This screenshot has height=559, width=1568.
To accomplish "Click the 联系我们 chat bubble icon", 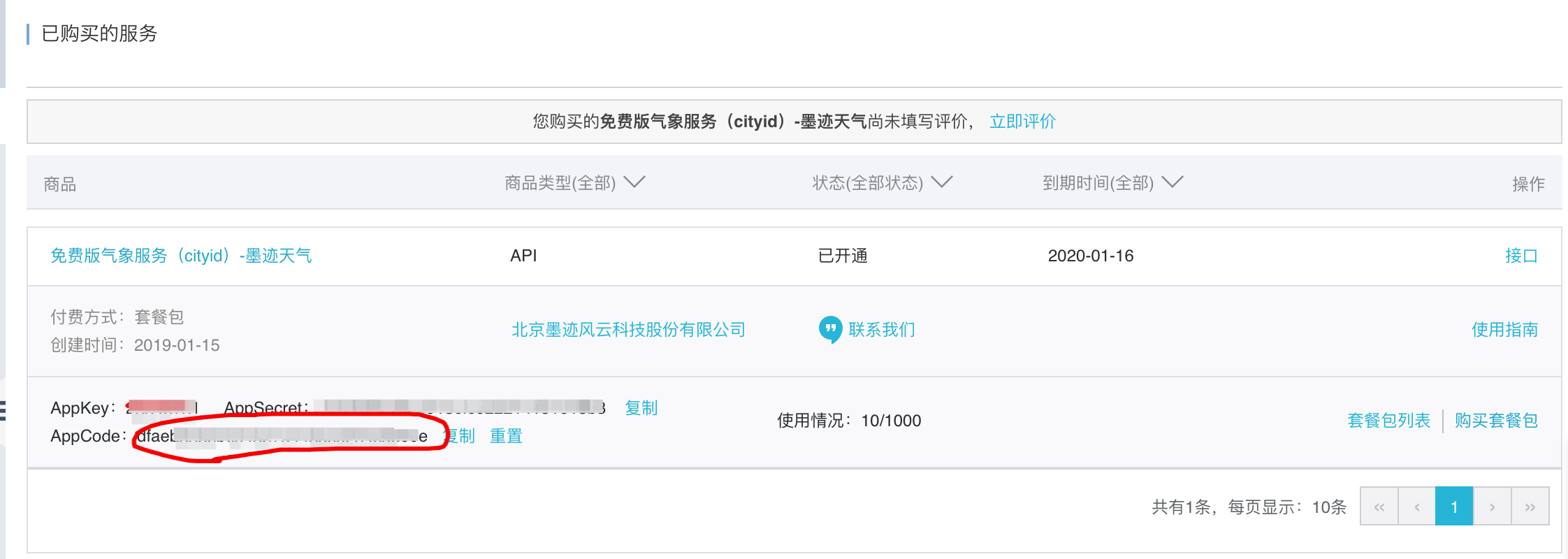I will tap(830, 329).
